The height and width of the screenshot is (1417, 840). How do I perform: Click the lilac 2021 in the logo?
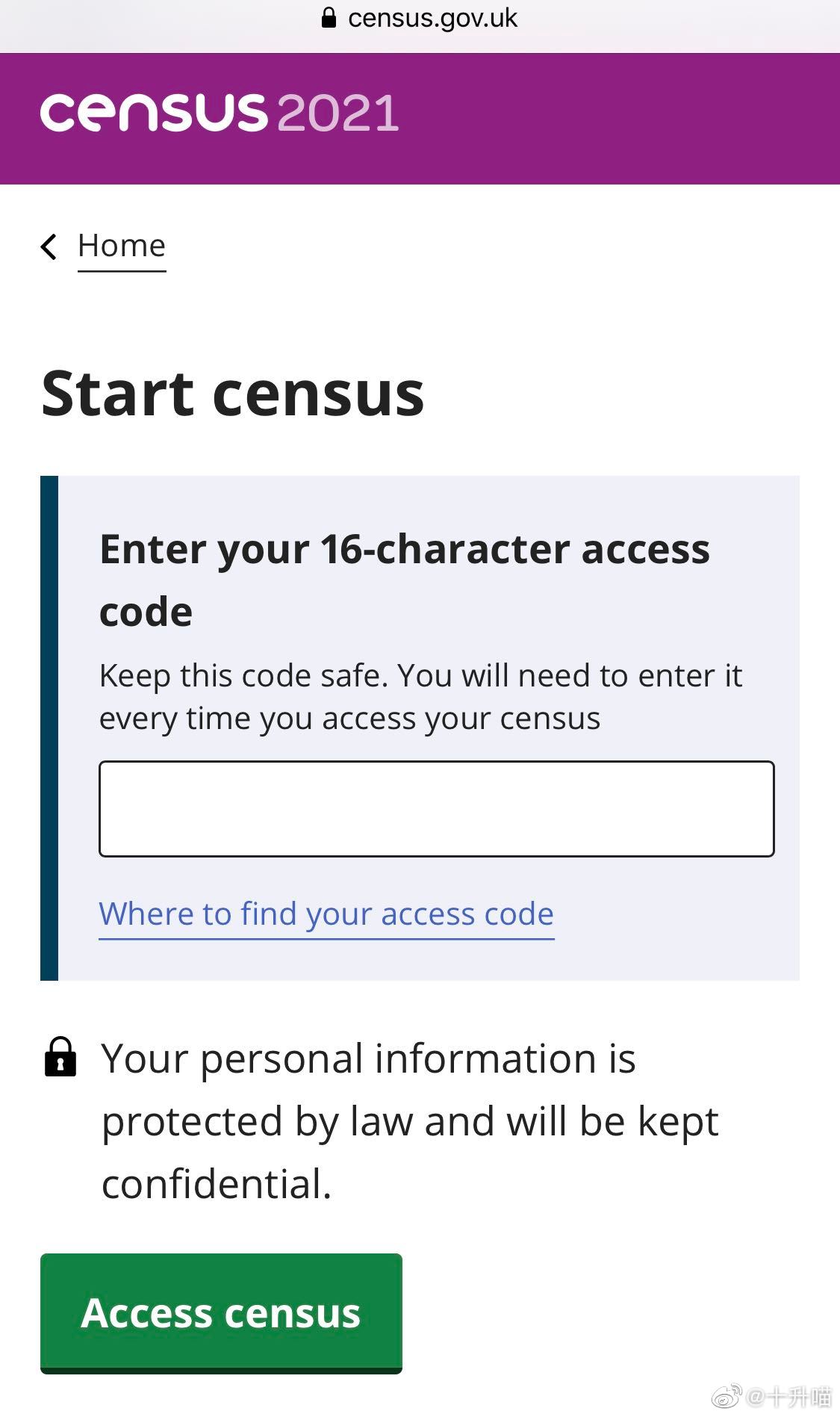click(337, 113)
